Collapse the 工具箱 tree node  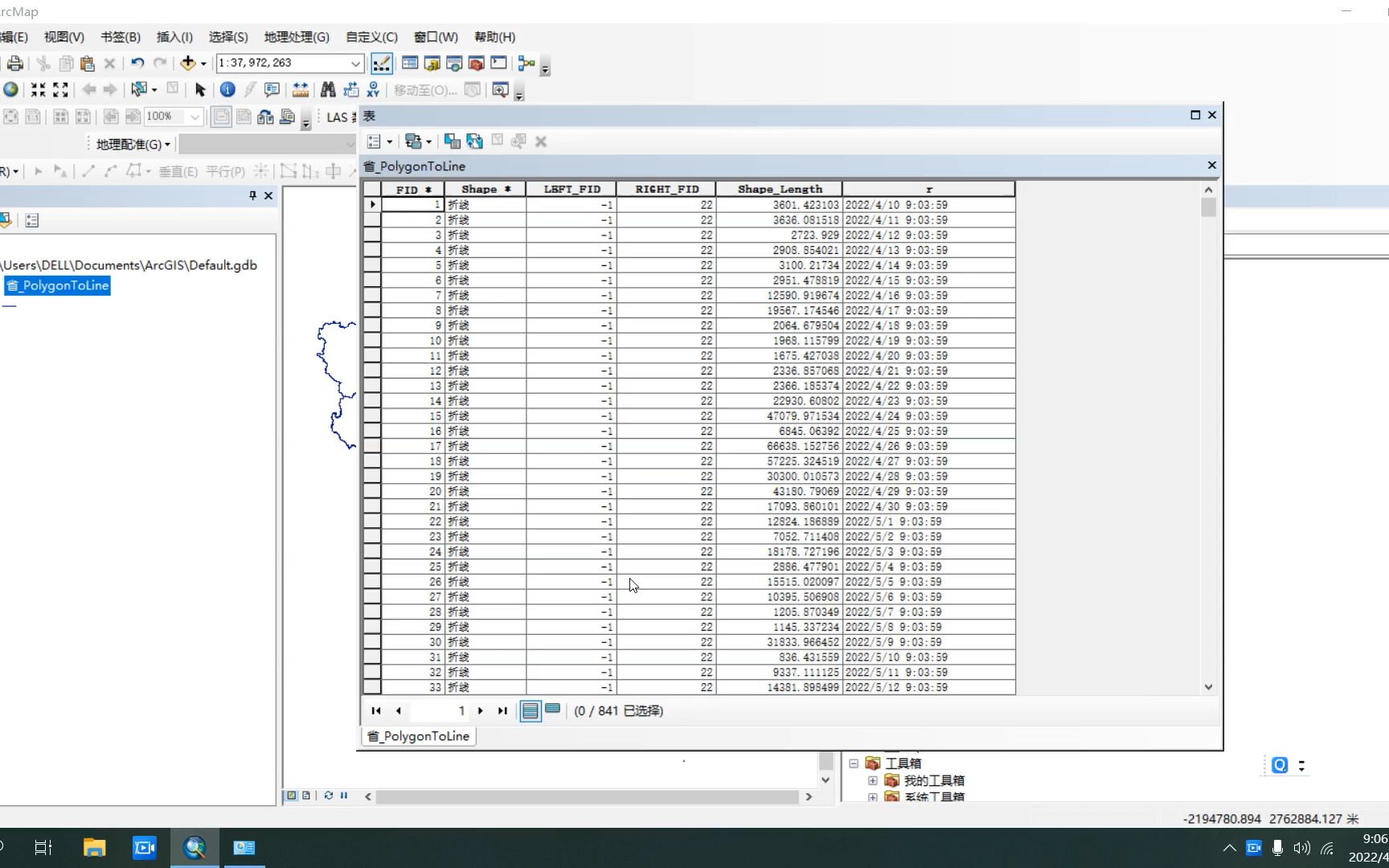(x=854, y=764)
